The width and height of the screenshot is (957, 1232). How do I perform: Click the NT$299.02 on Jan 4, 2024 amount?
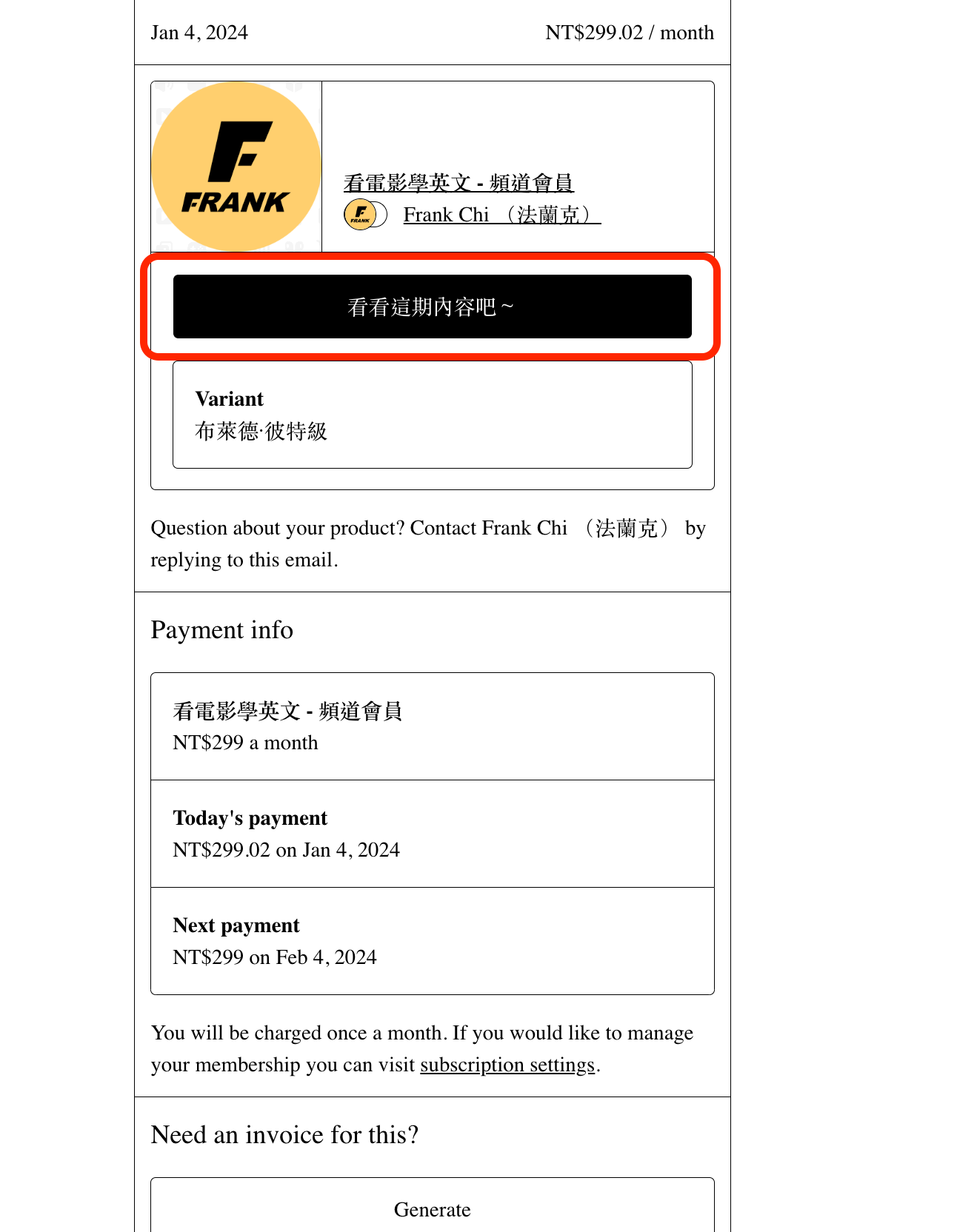(287, 850)
